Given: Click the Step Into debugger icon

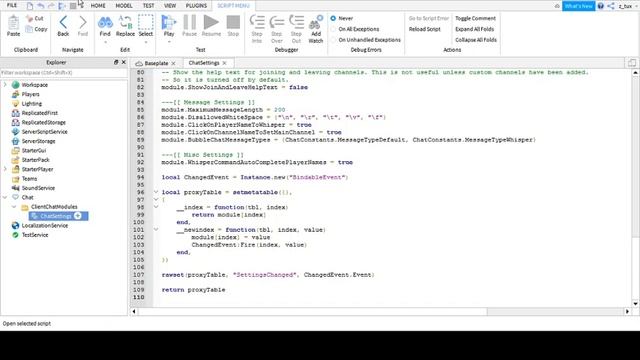Looking at the screenshot, I should click(x=257, y=22).
